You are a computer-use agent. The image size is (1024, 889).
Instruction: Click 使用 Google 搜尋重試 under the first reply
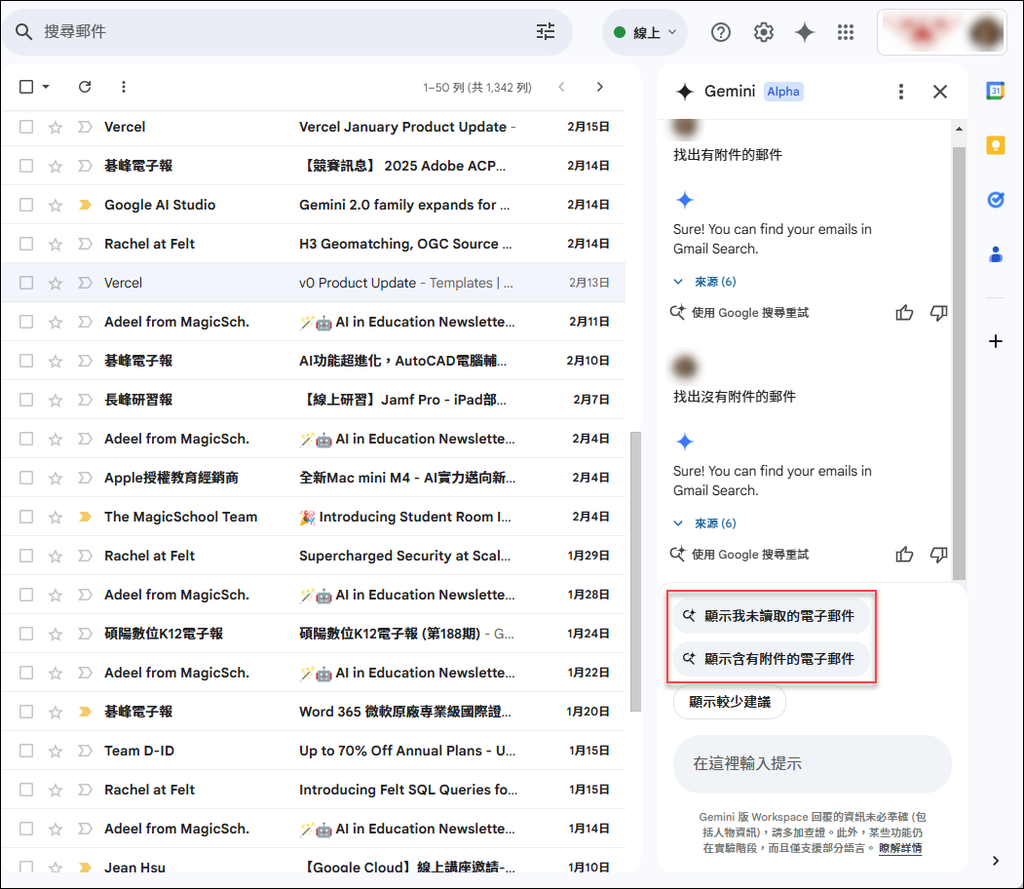pyautogui.click(x=739, y=313)
